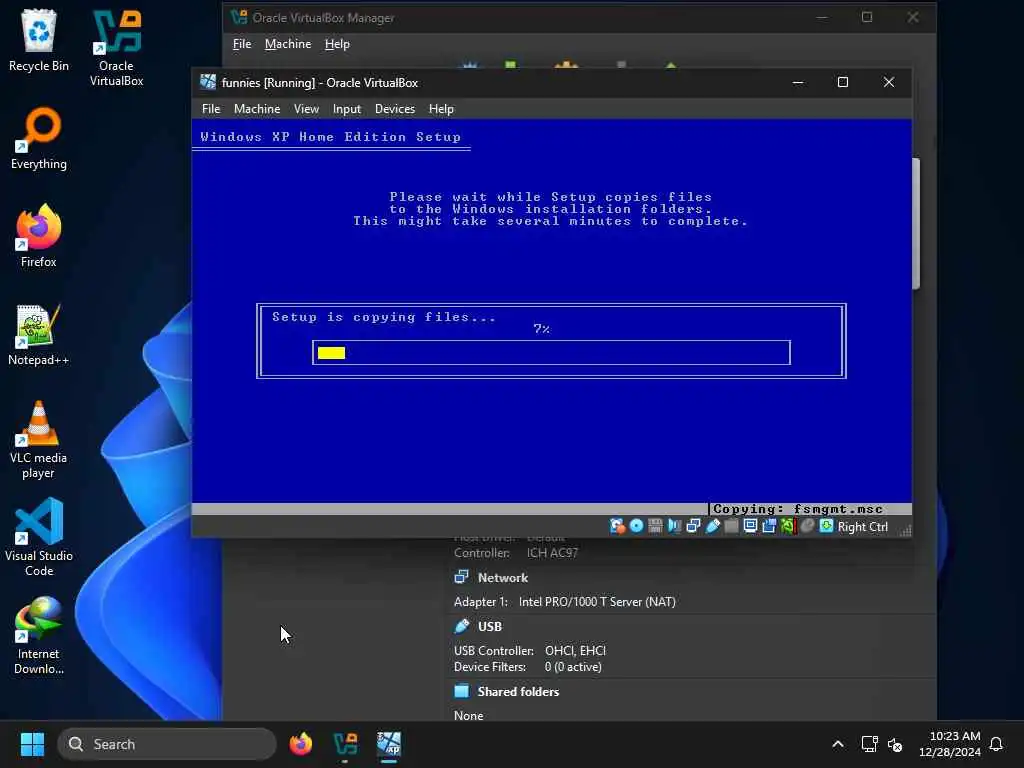Click the "None" text under Shared folders

pyautogui.click(x=469, y=716)
